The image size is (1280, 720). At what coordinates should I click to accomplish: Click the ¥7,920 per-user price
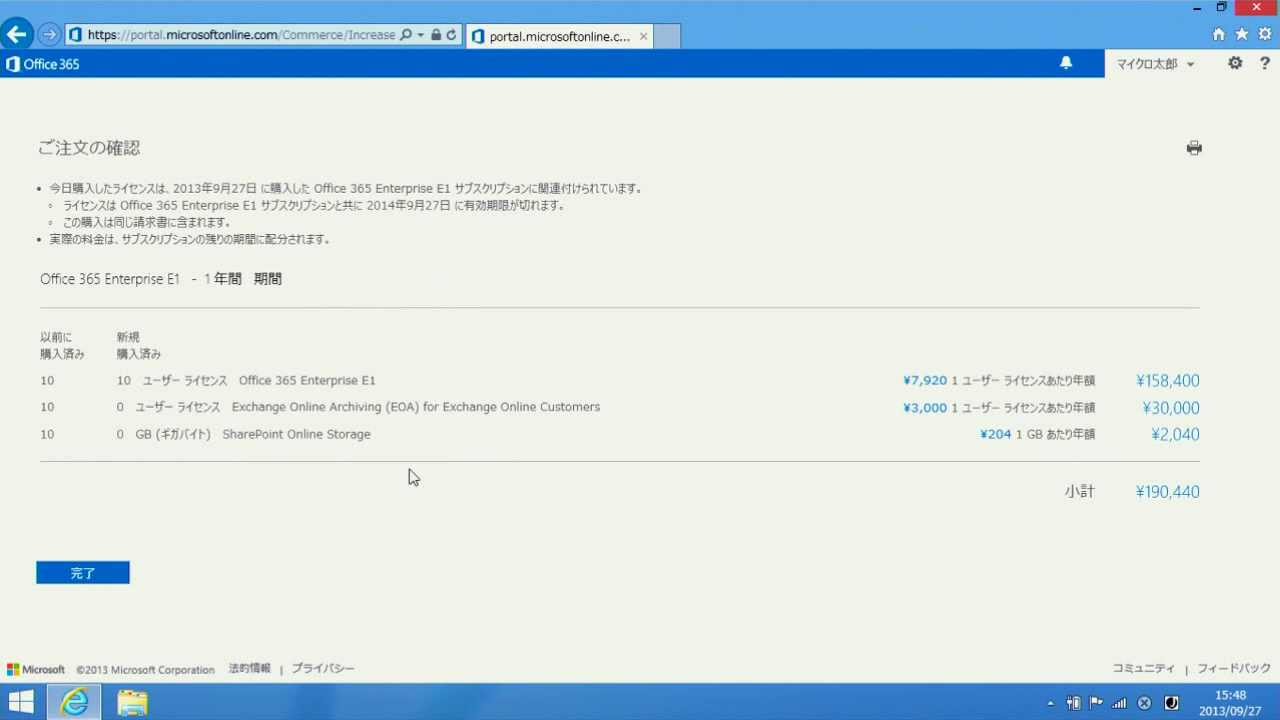point(925,381)
